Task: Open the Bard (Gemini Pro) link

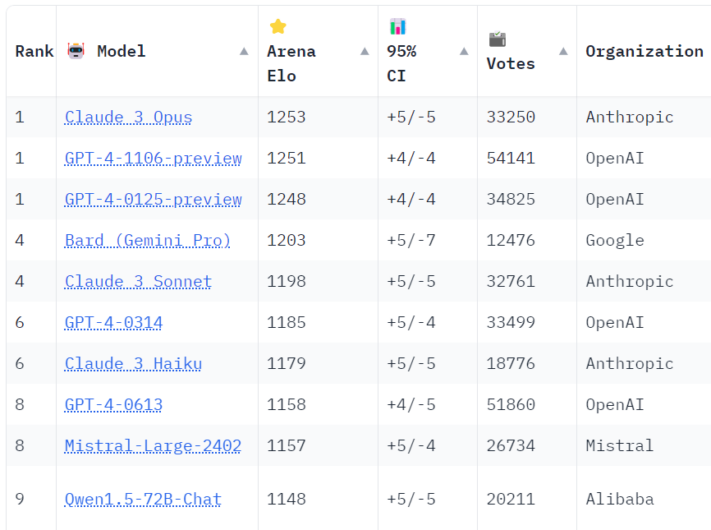Action: click(147, 240)
